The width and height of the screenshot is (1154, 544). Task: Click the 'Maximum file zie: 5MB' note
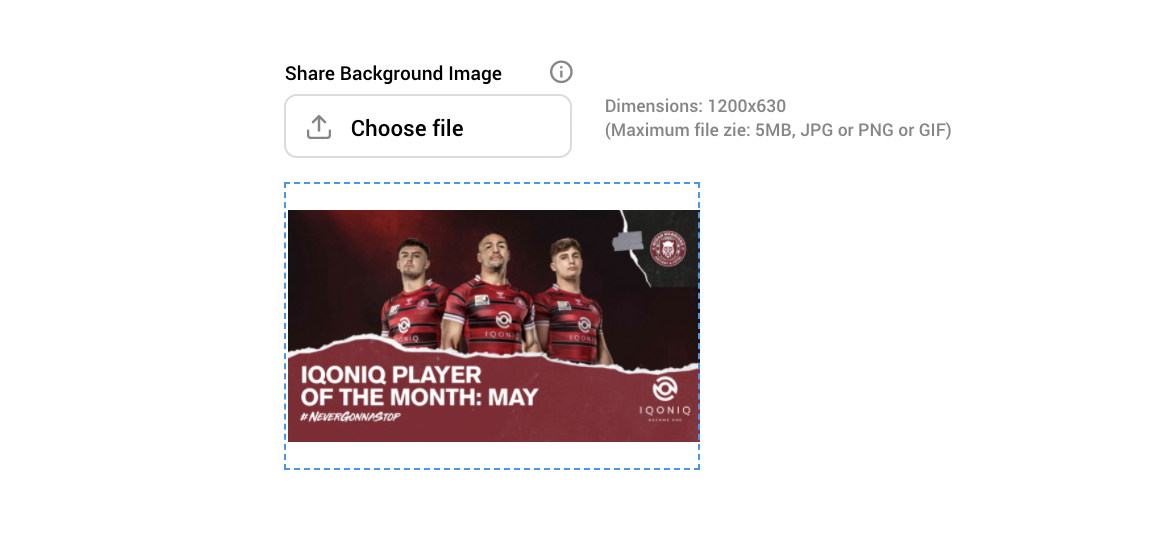pyautogui.click(x=778, y=130)
